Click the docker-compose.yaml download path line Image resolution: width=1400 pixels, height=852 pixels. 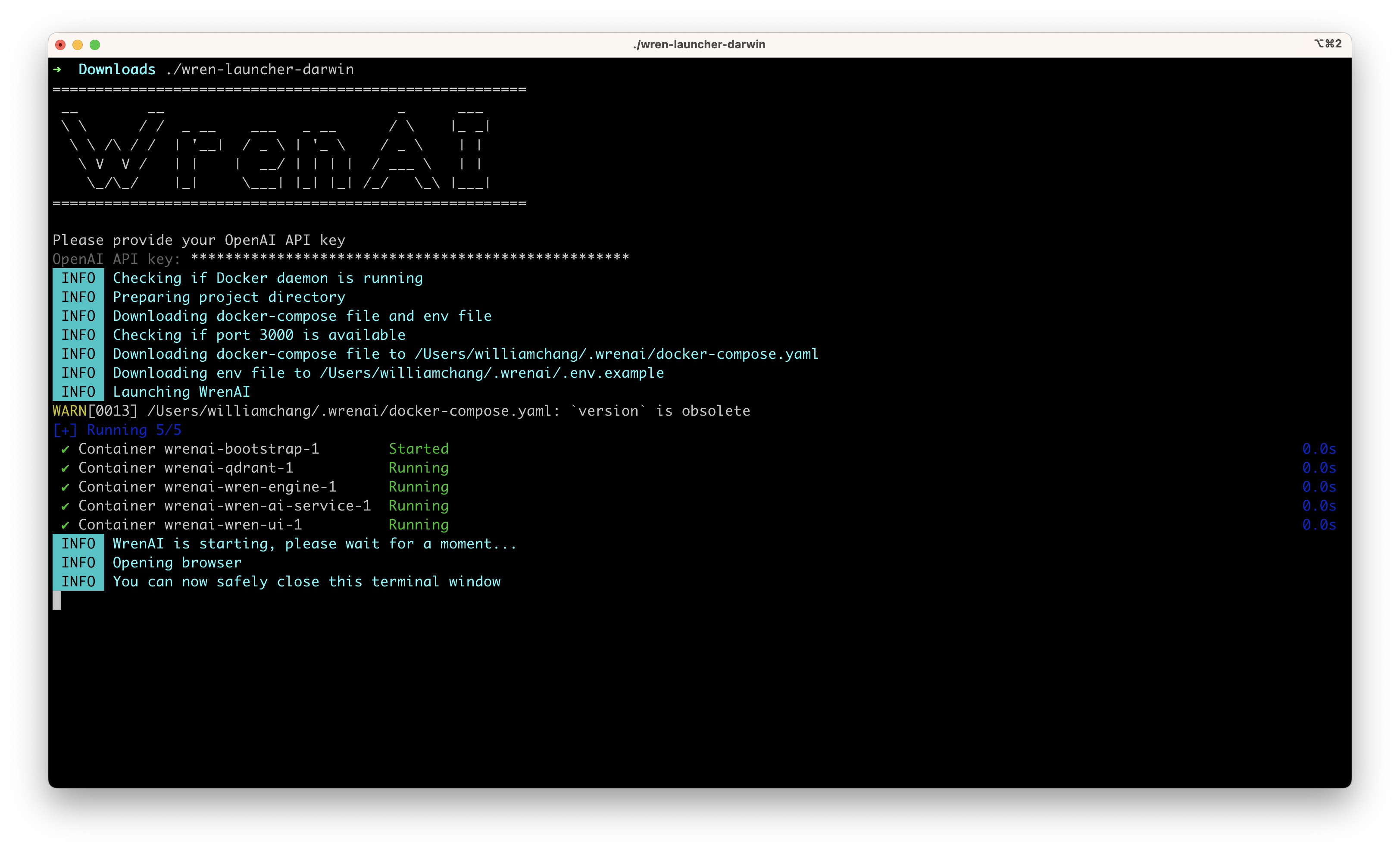(x=466, y=354)
